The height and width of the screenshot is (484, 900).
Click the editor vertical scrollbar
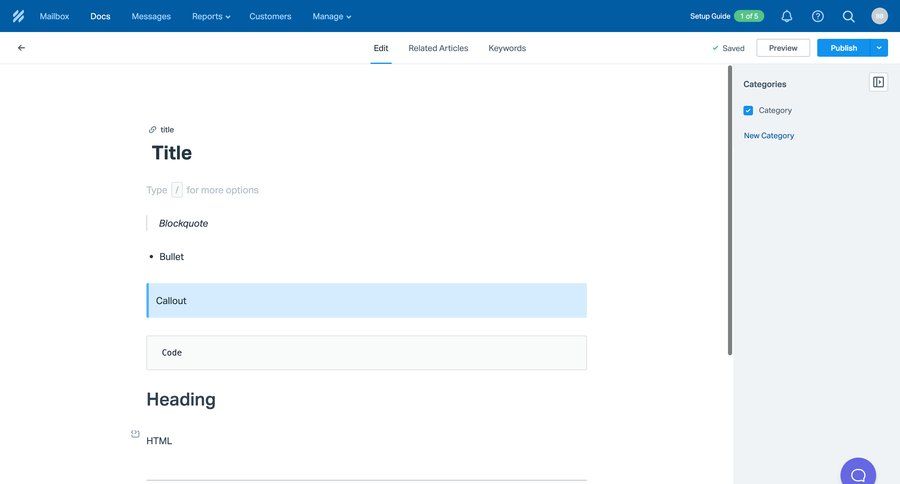tap(730, 210)
